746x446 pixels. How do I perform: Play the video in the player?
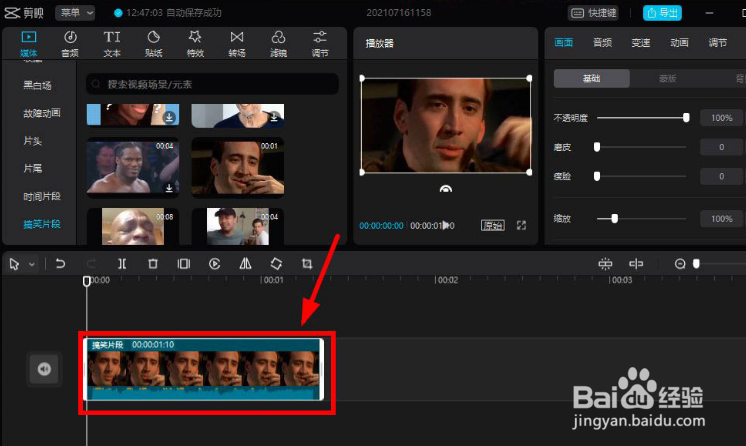(x=446, y=225)
